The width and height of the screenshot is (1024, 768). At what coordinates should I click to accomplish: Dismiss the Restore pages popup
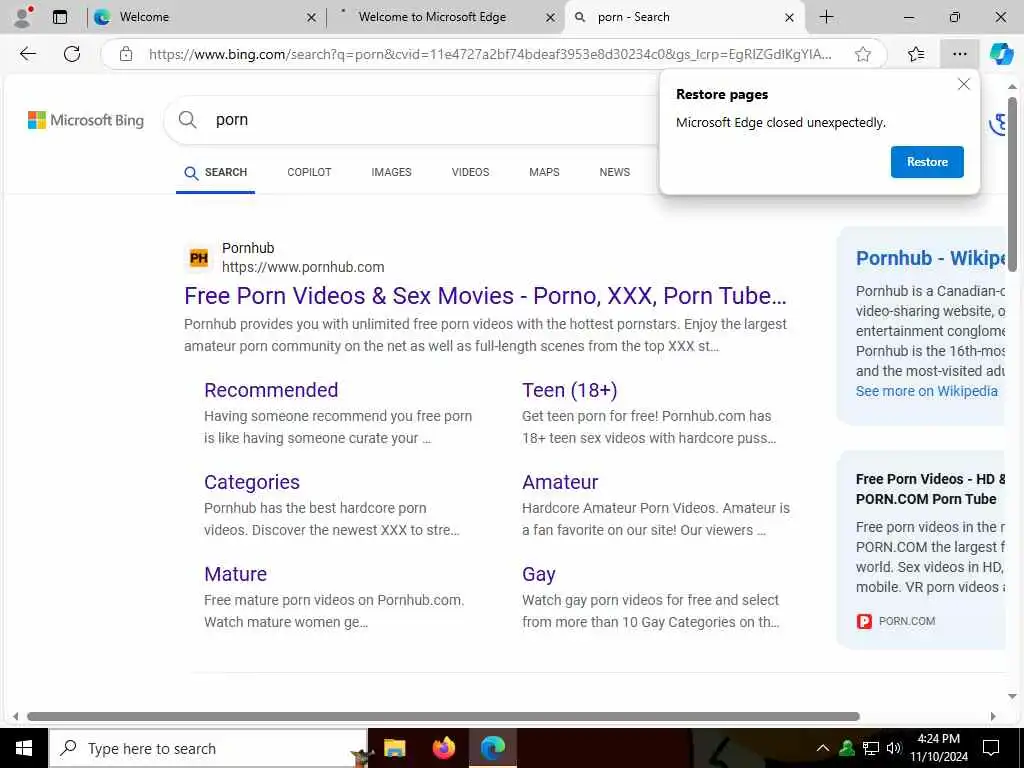tap(963, 84)
